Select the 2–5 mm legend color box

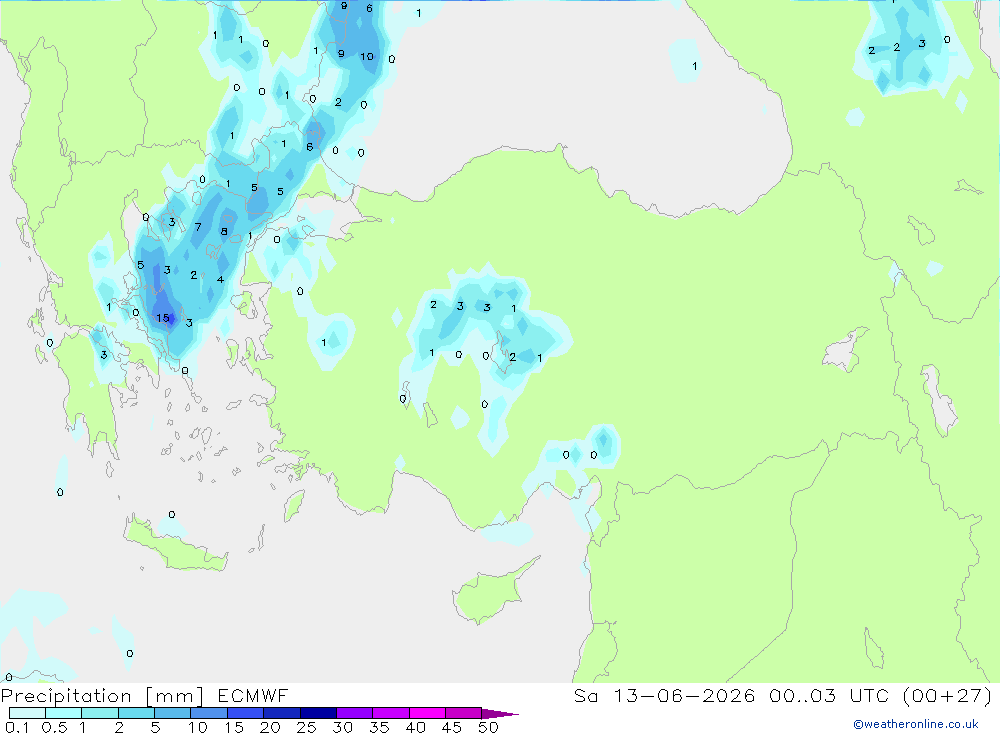pyautogui.click(x=136, y=713)
